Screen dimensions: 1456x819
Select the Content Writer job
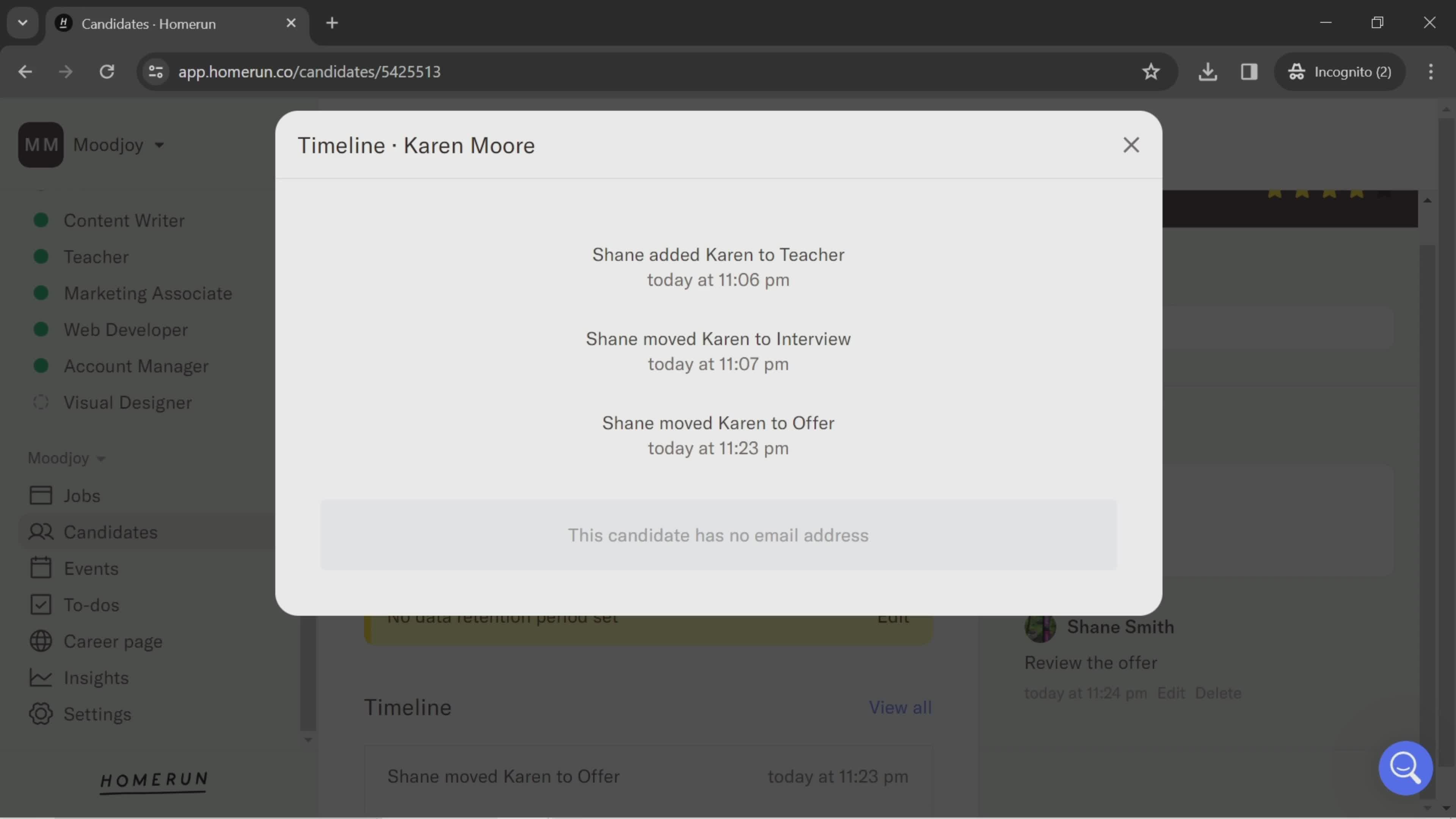click(x=124, y=220)
